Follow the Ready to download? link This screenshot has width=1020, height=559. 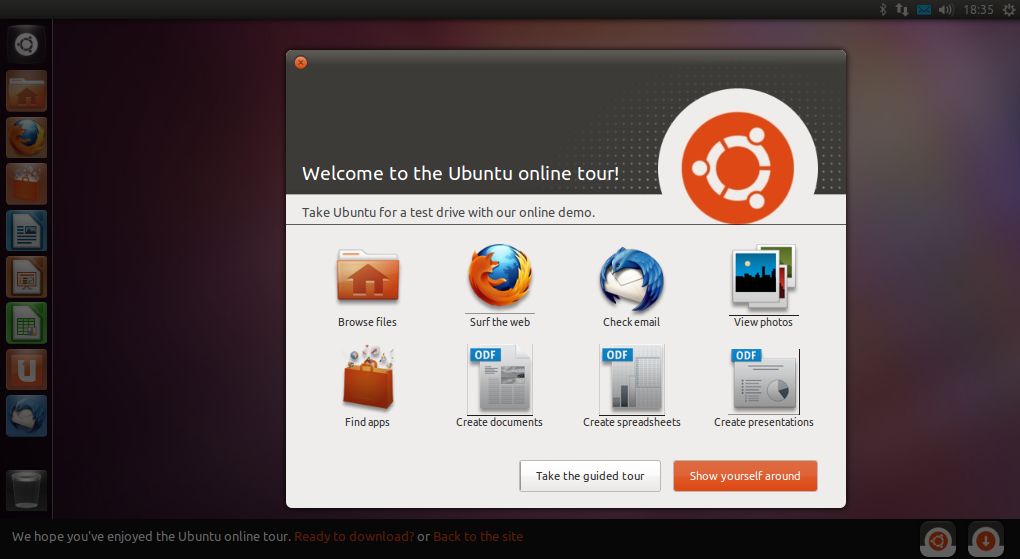(354, 537)
